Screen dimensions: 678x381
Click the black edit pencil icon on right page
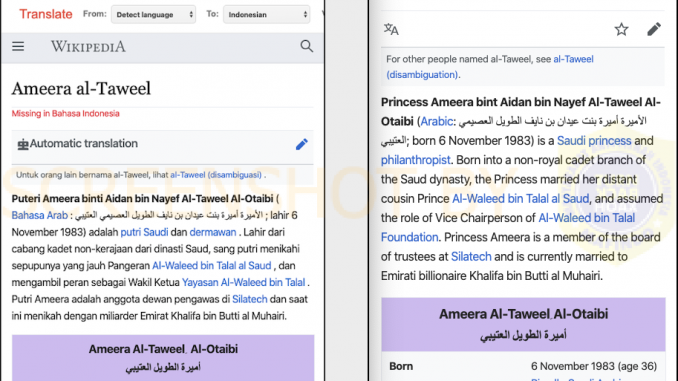(x=654, y=29)
